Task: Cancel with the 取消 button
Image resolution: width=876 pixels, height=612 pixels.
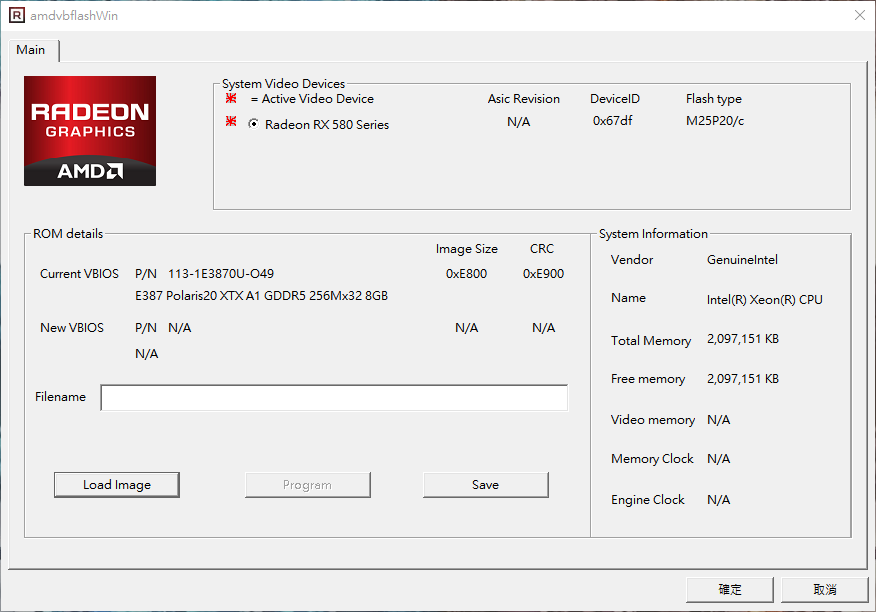Action: coord(825,590)
